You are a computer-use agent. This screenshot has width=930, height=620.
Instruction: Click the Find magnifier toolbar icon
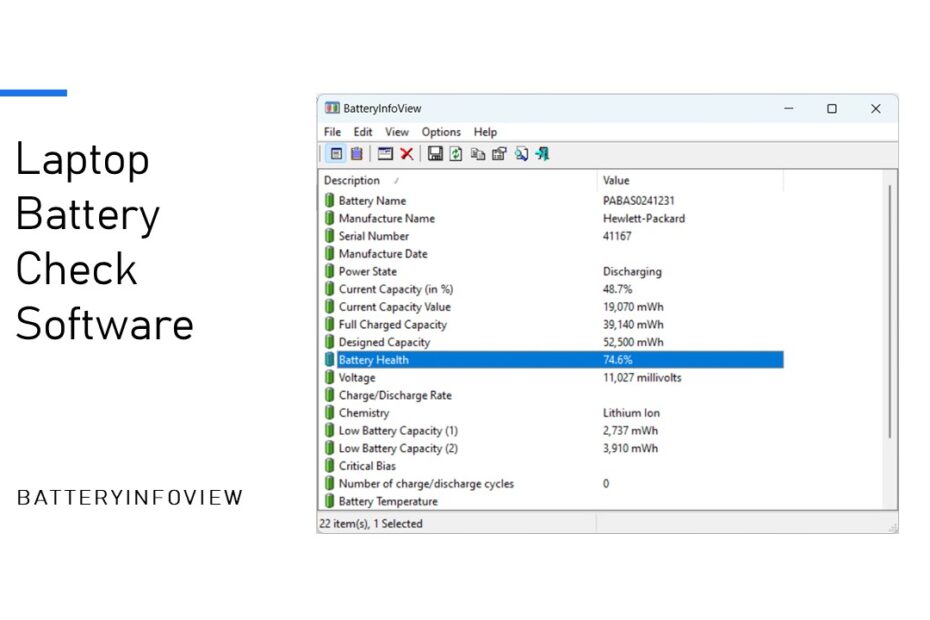[521, 154]
